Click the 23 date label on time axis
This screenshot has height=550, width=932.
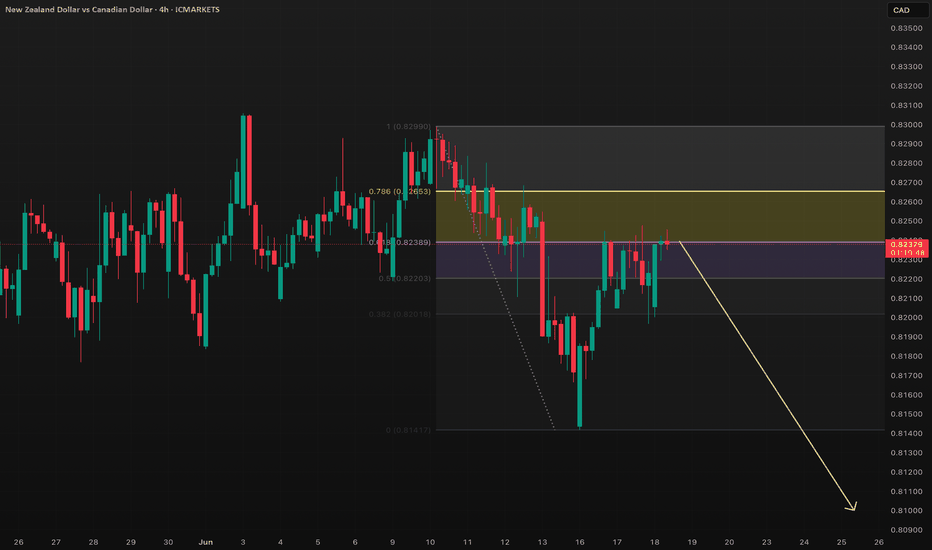[767, 542]
